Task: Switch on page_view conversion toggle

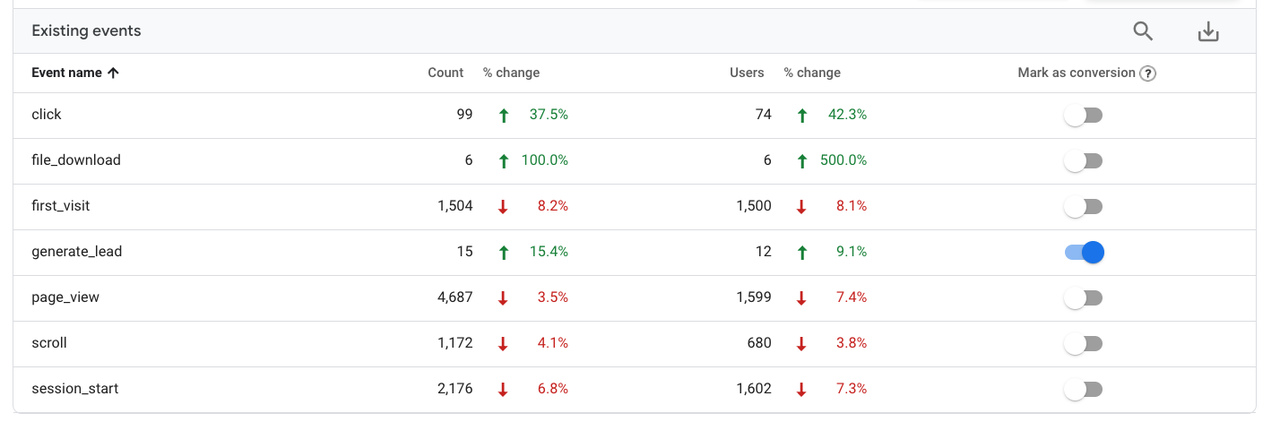Action: 1083,298
